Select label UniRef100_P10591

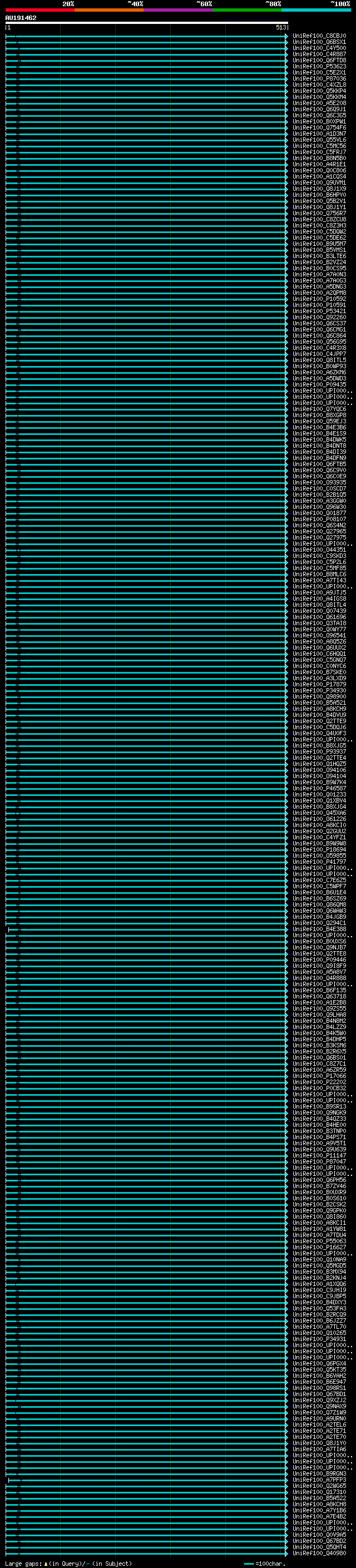[319, 305]
